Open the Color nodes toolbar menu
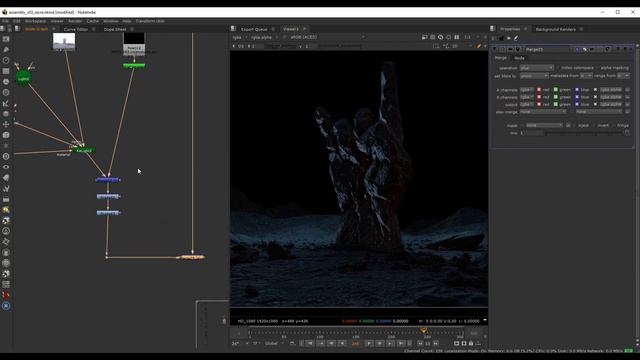This screenshot has width=640, height=360. point(6,82)
